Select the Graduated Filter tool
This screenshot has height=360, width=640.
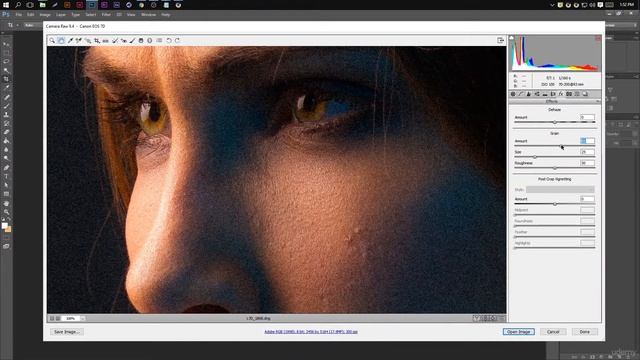point(141,40)
